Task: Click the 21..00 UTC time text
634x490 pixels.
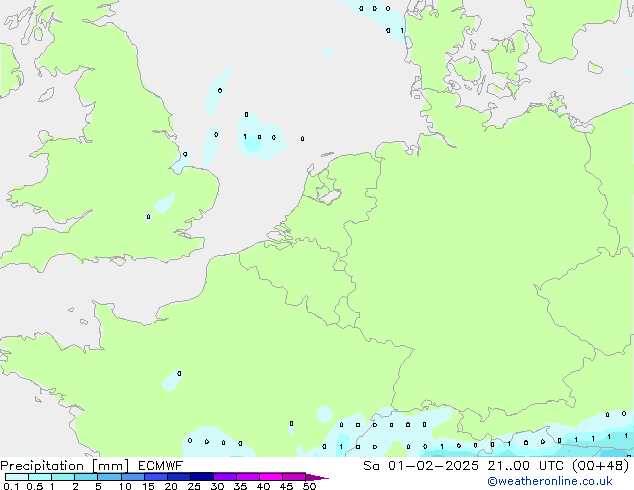Action: [x=526, y=466]
